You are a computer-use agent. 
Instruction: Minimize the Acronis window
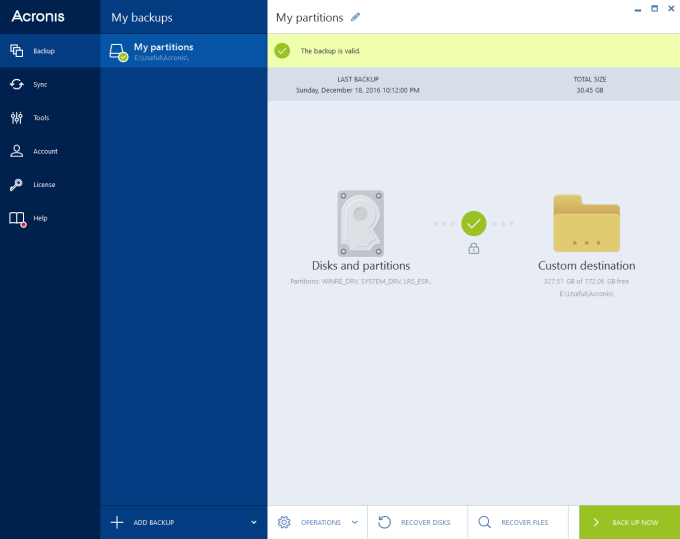pos(638,10)
